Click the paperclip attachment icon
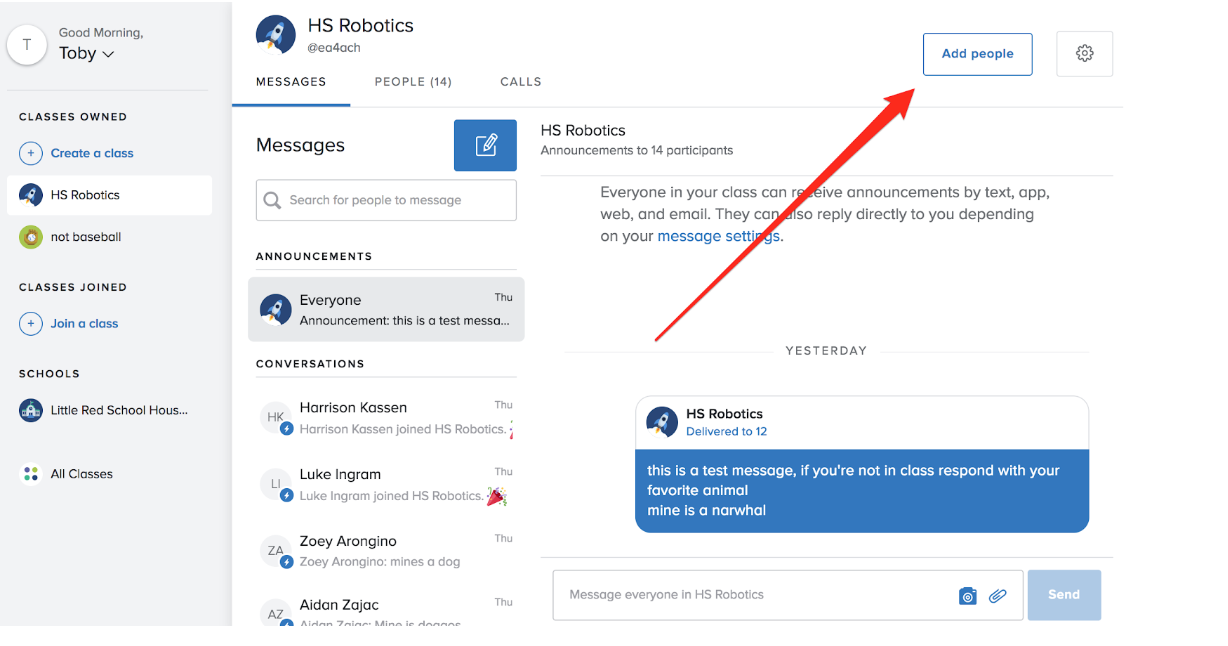This screenshot has height=646, width=1228. tap(997, 596)
